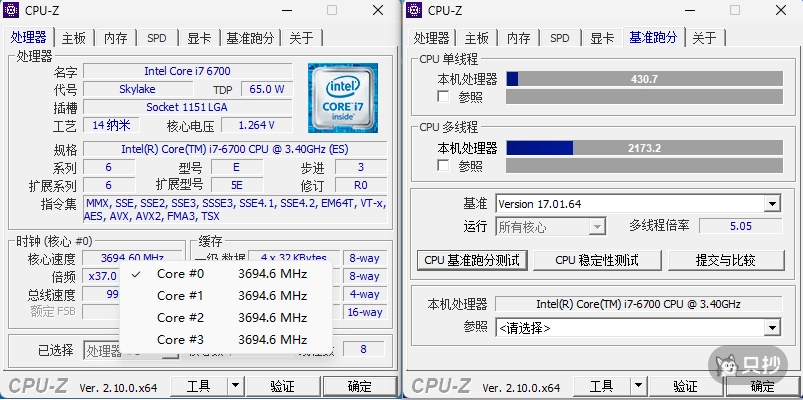Switch to SPD tab in left window
This screenshot has width=803, height=400.
coord(157,38)
